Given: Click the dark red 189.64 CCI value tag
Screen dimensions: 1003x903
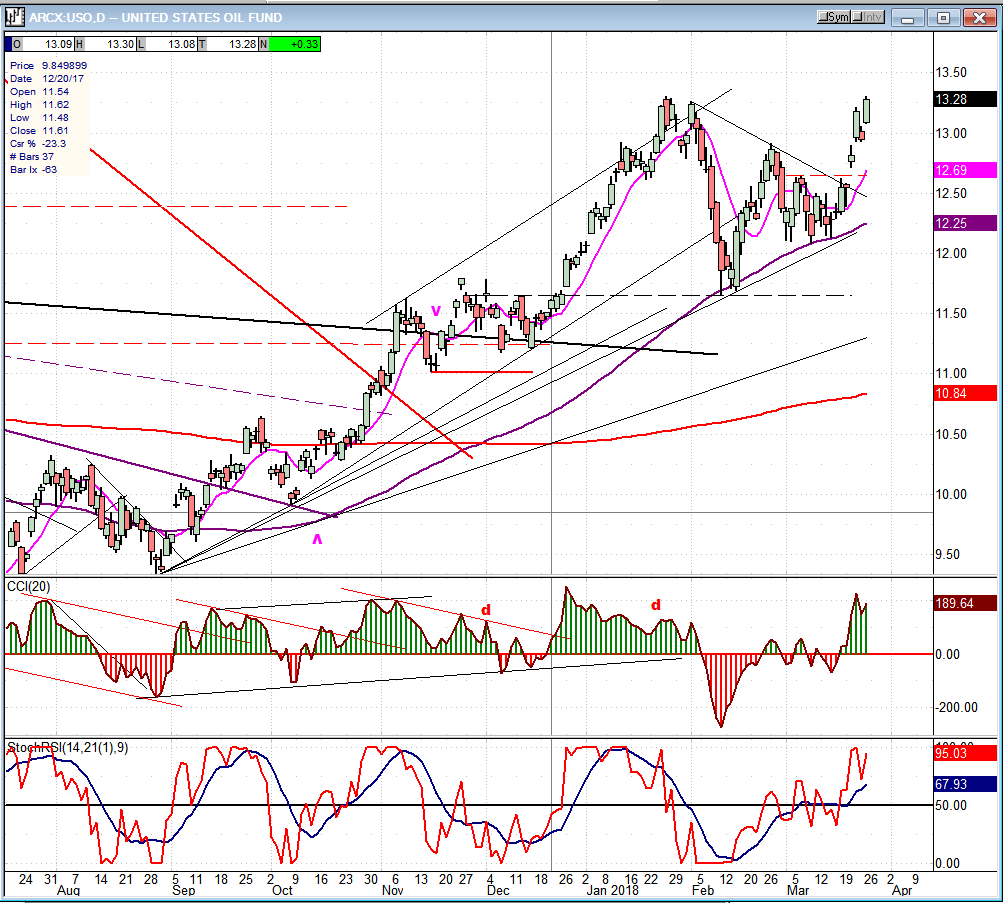Looking at the screenshot, I should [964, 603].
